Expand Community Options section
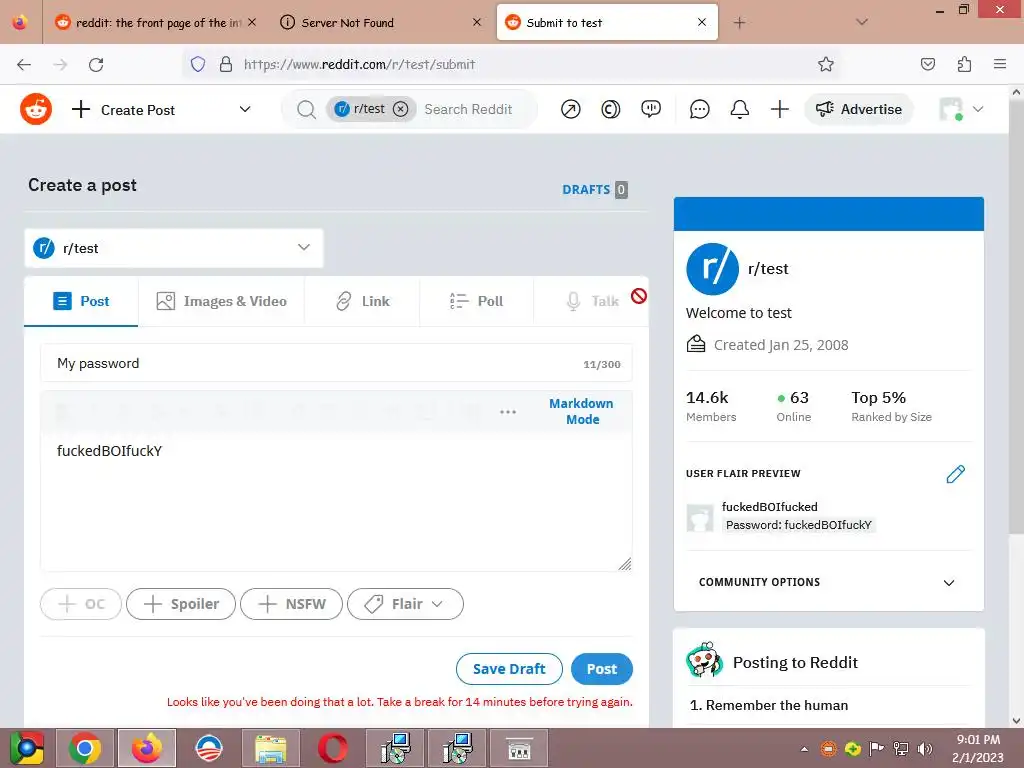Screen dimensions: 1024x768 828,583
